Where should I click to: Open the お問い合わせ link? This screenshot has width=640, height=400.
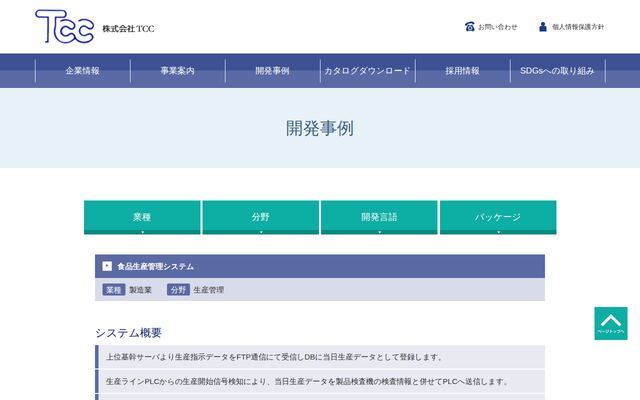click(x=498, y=27)
